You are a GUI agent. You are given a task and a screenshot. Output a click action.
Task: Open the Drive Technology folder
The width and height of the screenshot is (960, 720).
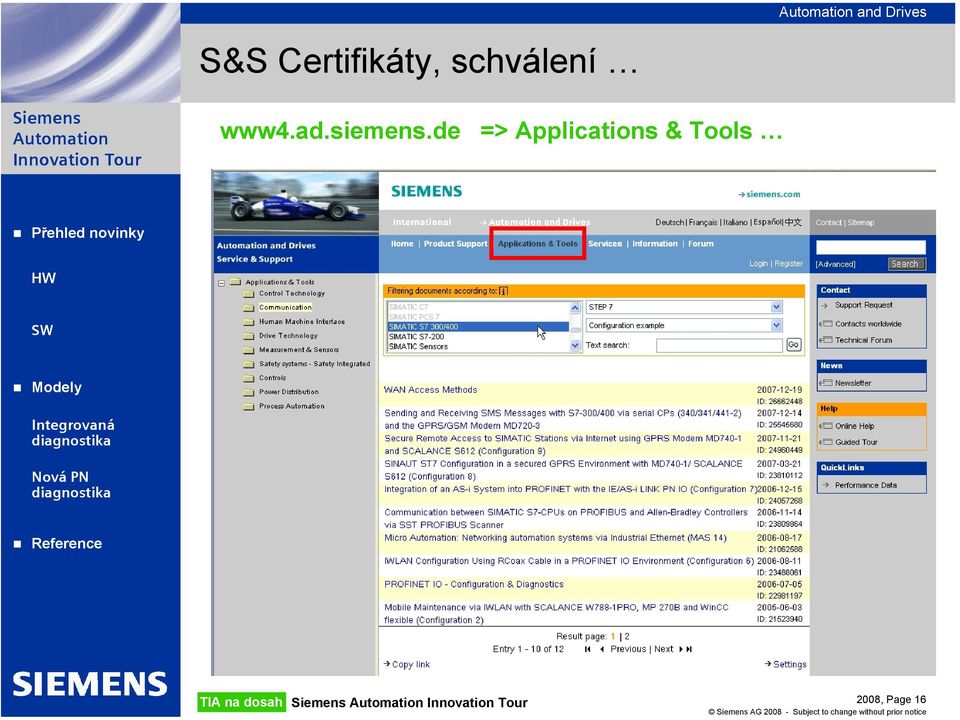[x=288, y=336]
